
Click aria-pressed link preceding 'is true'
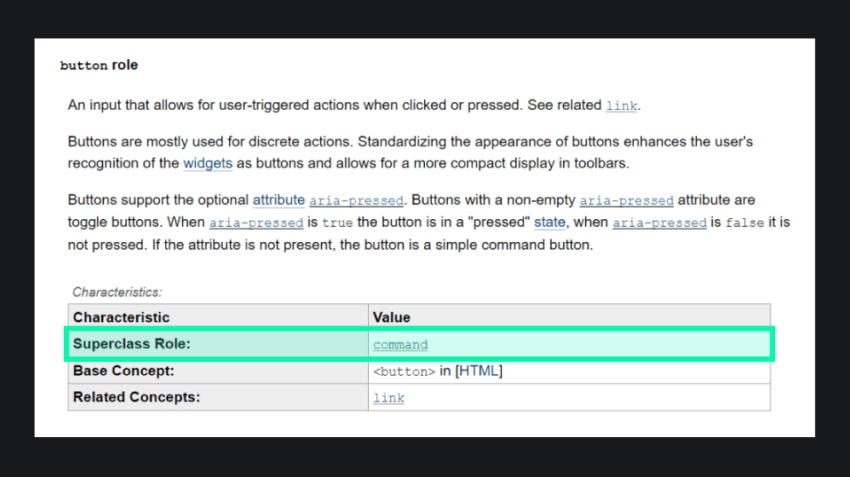click(x=256, y=223)
